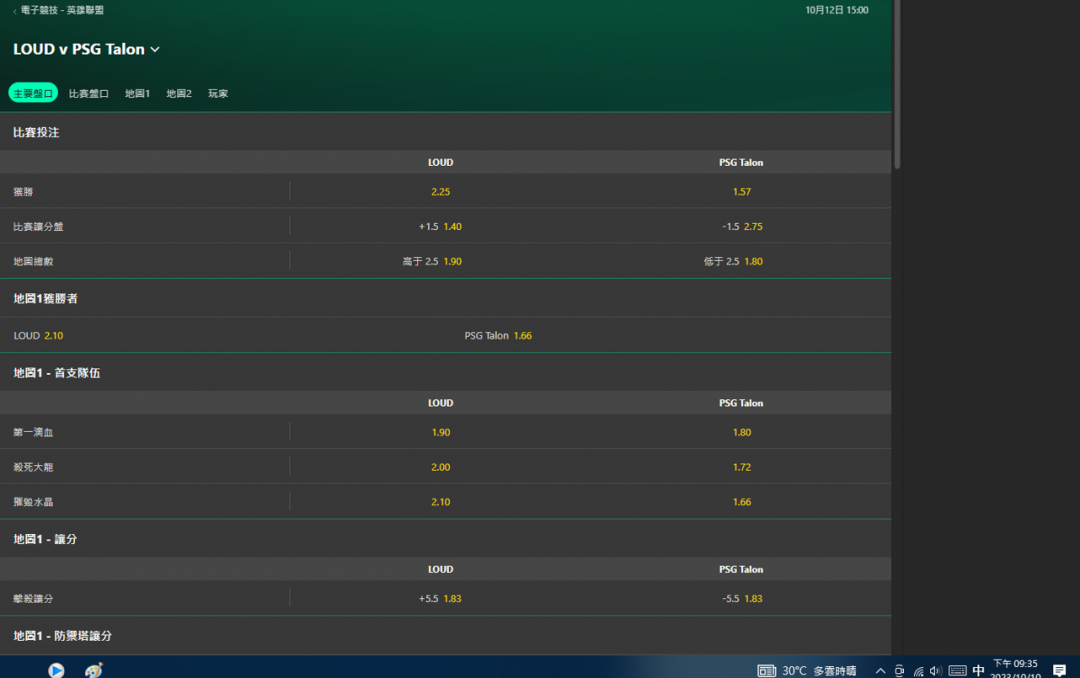
Task: Click LOUD column header under 地圖1 - 首支隊伍
Action: pyautogui.click(x=441, y=403)
